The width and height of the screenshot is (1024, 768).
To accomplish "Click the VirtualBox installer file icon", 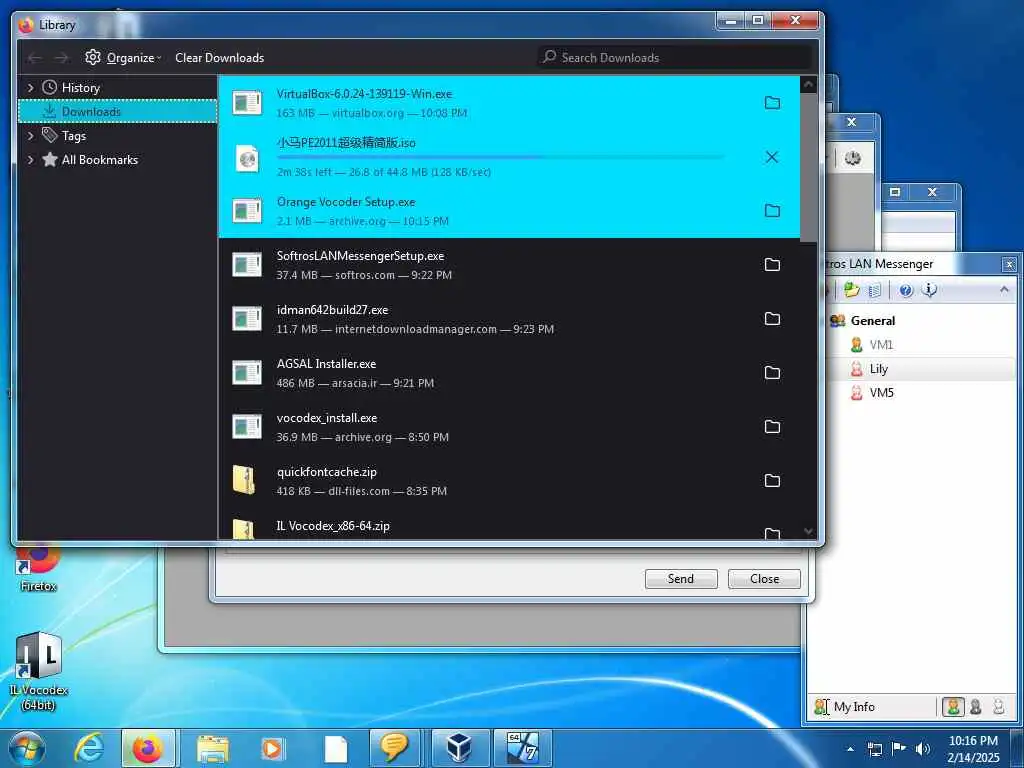I will pos(247,103).
